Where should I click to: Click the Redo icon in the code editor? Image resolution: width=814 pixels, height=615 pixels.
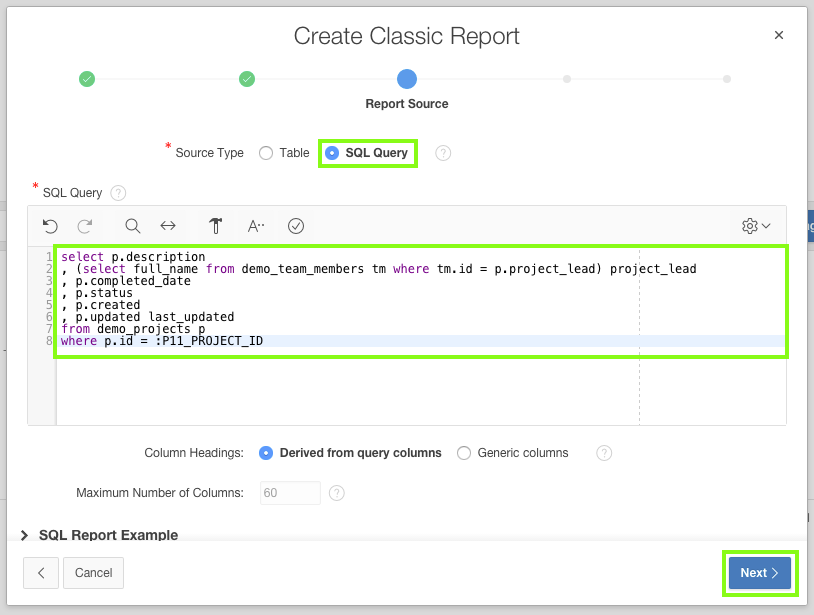[x=88, y=225]
